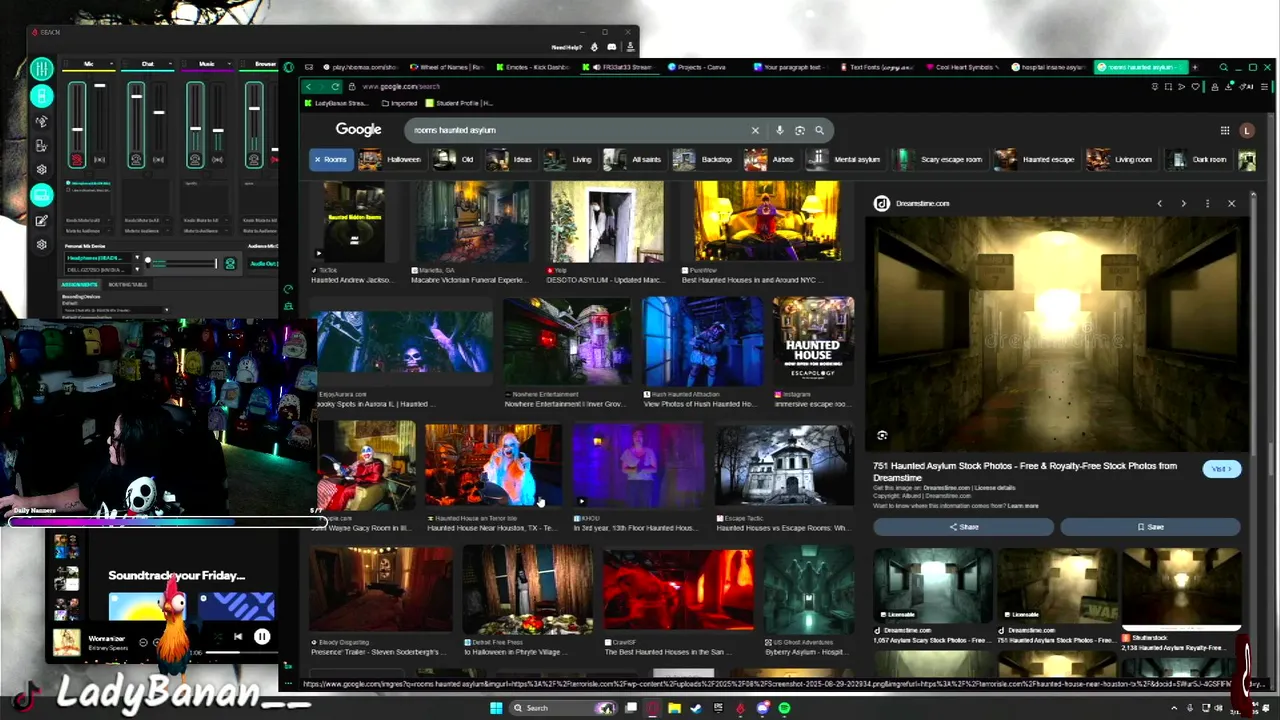Toggle the Browser channel headphone mute button

(x=254, y=160)
